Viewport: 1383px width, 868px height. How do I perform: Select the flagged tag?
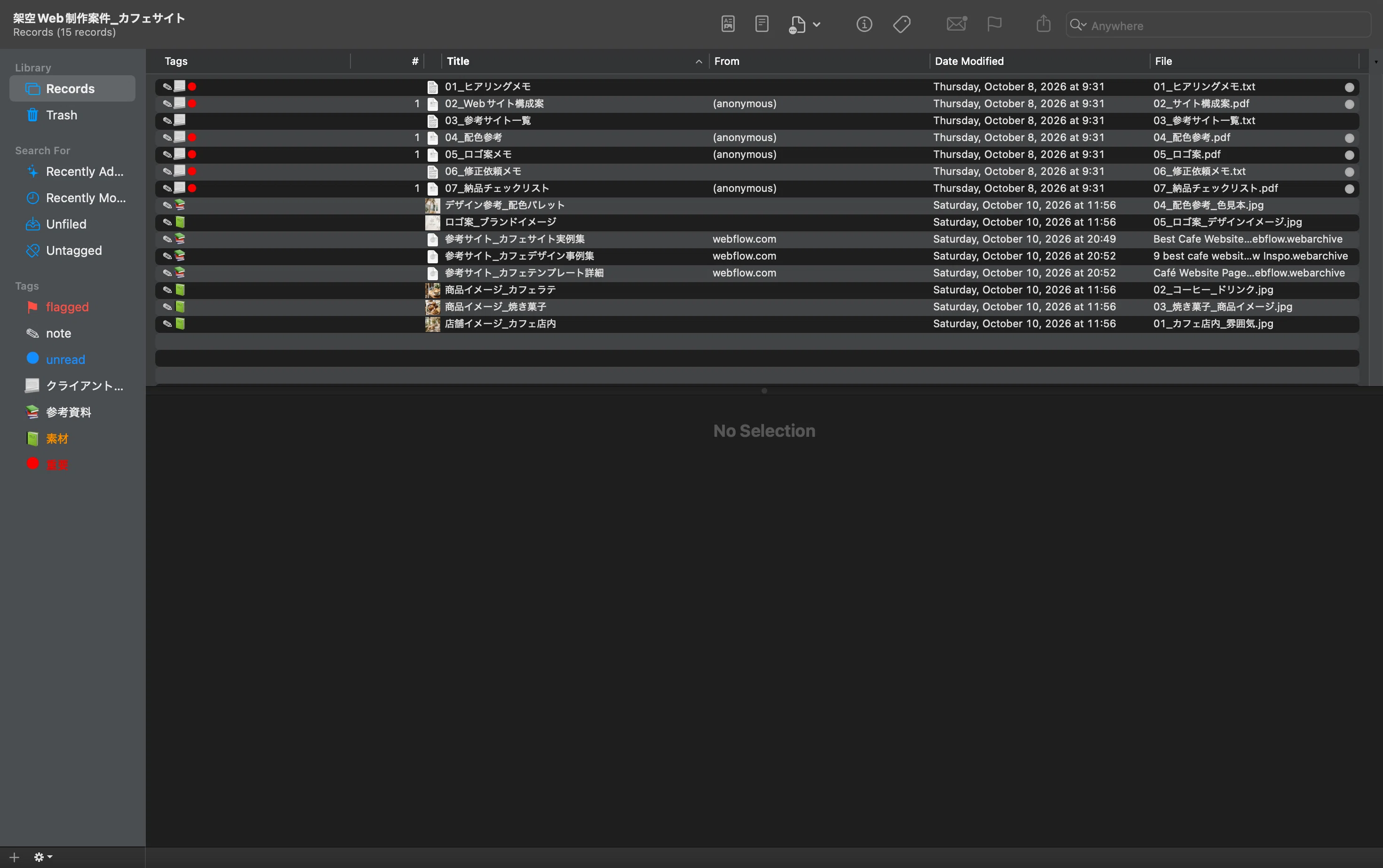72,307
